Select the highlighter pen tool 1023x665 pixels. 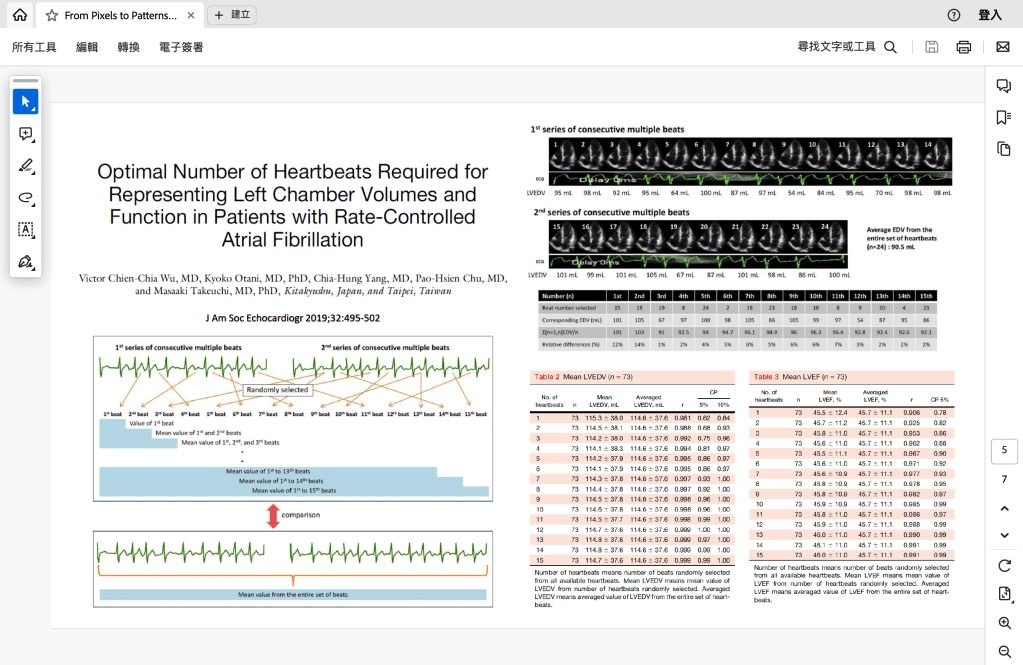tap(25, 166)
